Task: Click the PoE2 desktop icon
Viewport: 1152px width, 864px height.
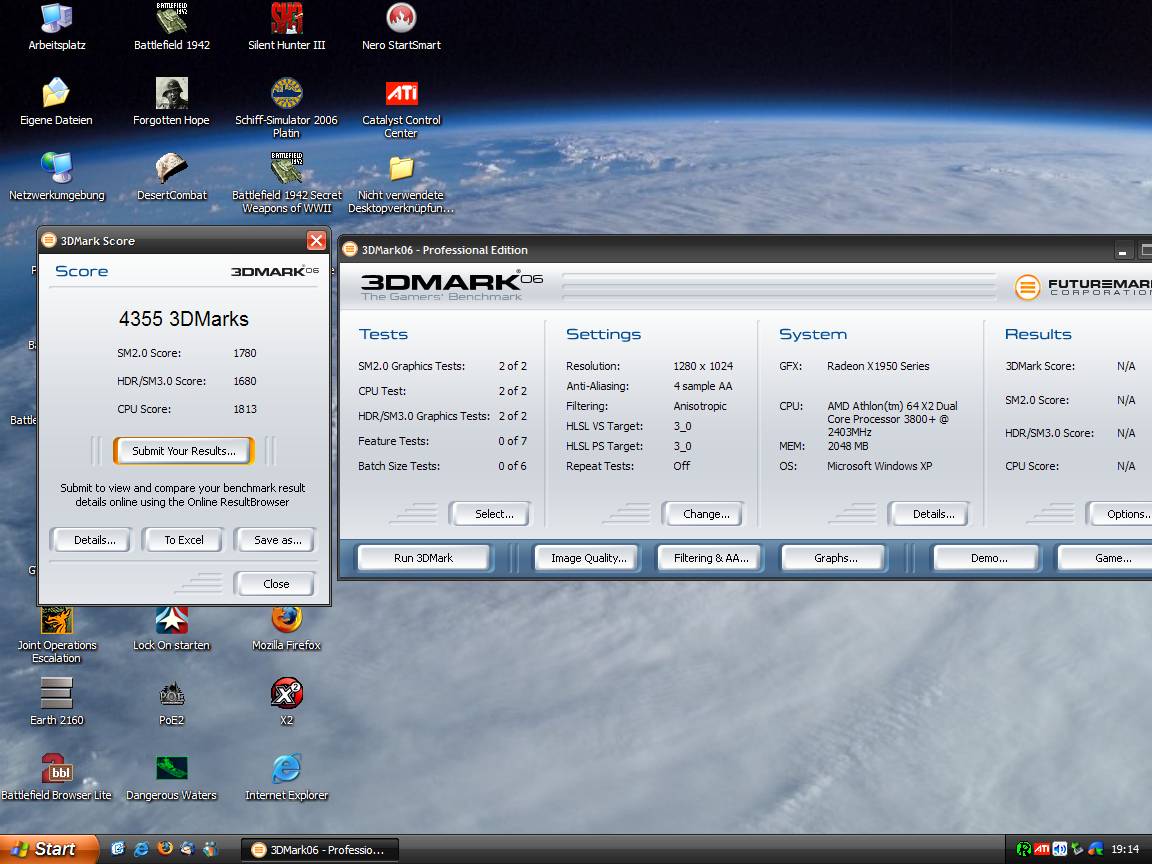Action: coord(171,702)
